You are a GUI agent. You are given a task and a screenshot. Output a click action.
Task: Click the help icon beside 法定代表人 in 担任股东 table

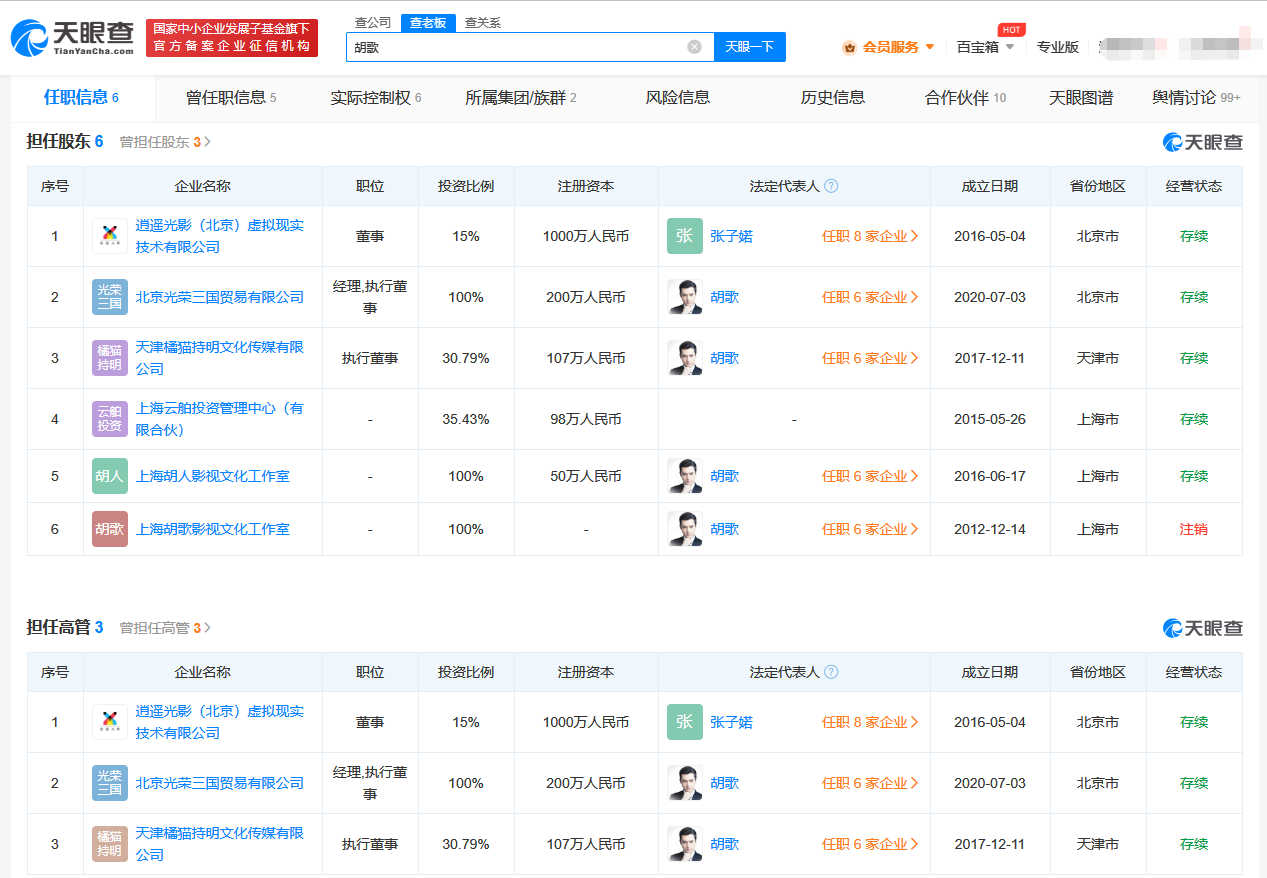831,186
